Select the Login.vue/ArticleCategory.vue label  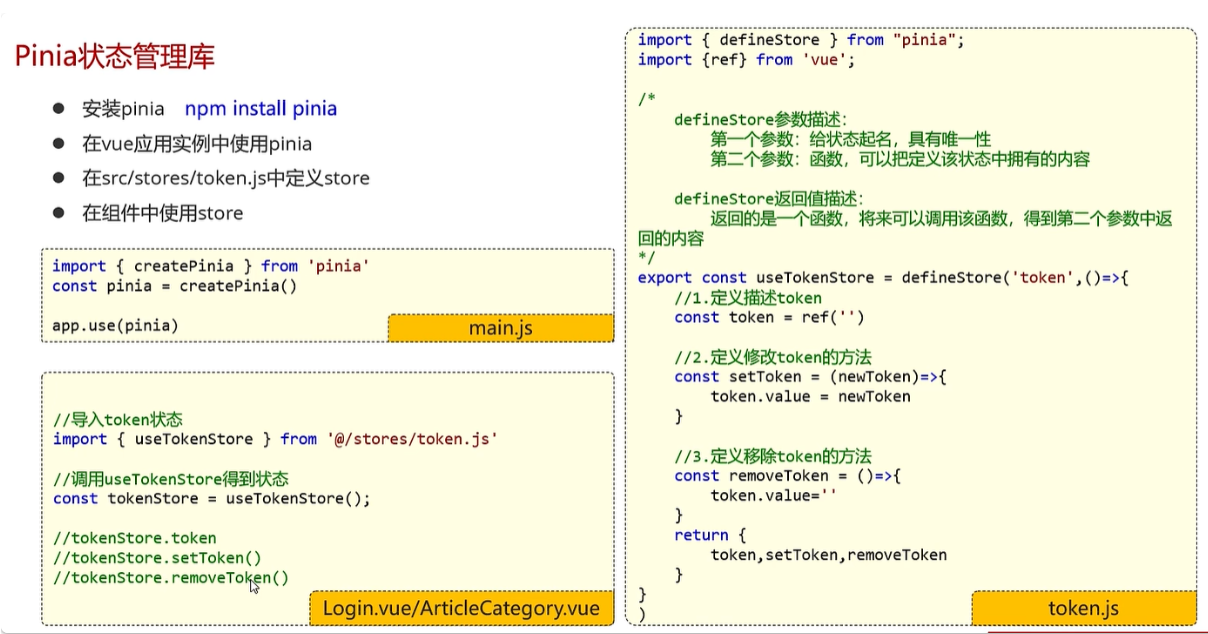click(461, 608)
